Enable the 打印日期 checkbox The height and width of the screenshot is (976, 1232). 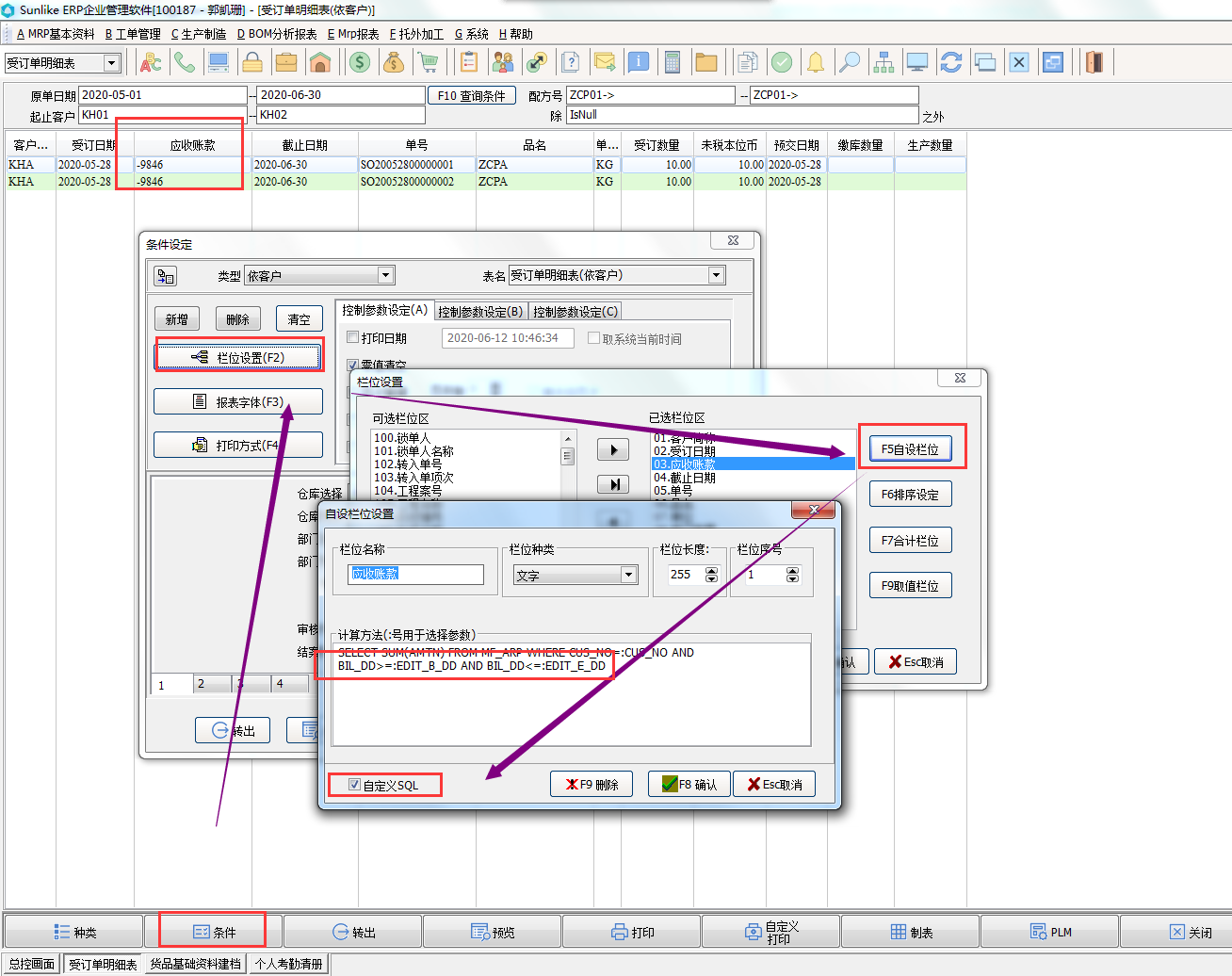[352, 337]
